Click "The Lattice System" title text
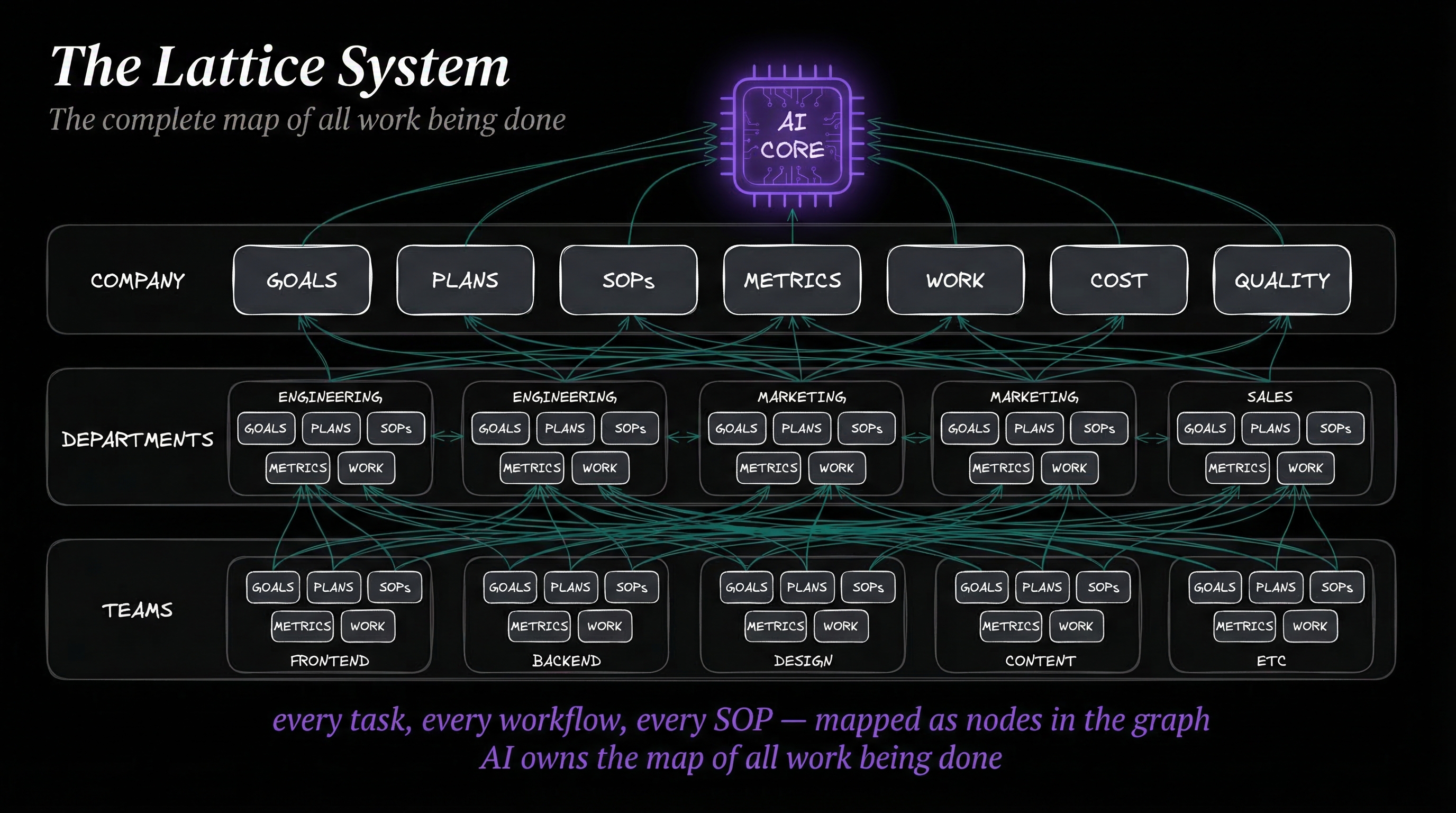 [280, 67]
